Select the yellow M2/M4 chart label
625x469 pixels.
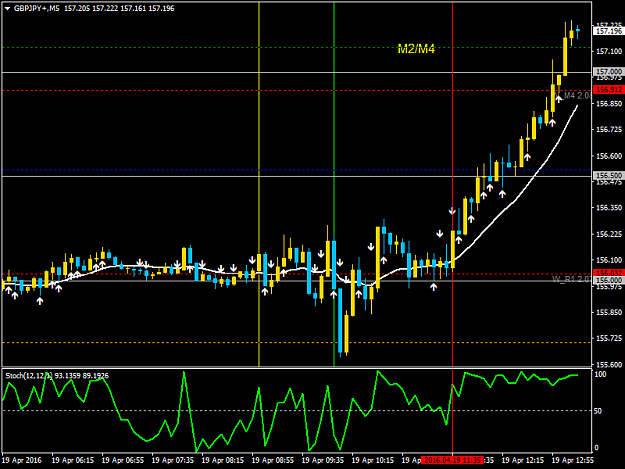point(416,49)
